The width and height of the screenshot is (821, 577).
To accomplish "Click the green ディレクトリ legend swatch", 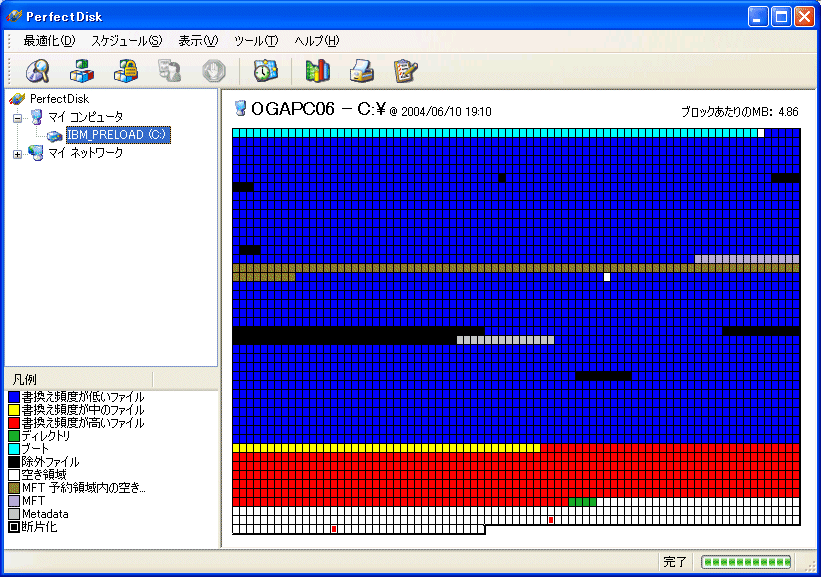I will click(14, 436).
